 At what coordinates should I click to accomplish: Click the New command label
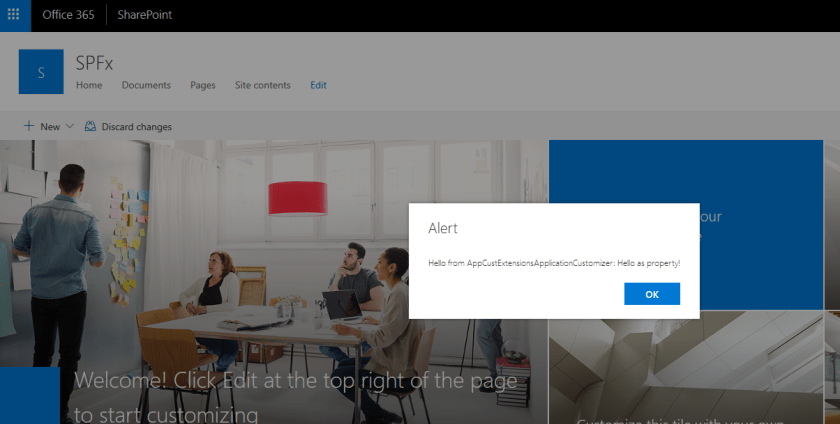pyautogui.click(x=50, y=127)
